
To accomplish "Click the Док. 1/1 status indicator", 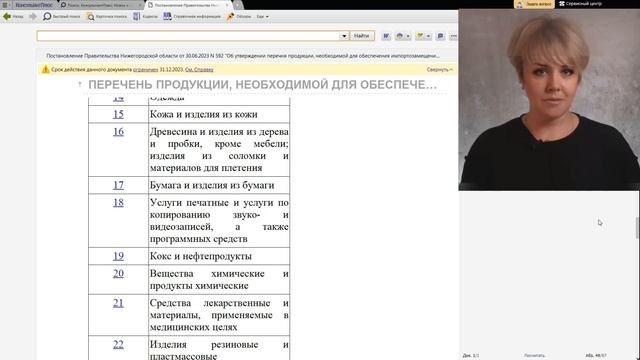I will coord(471,356).
